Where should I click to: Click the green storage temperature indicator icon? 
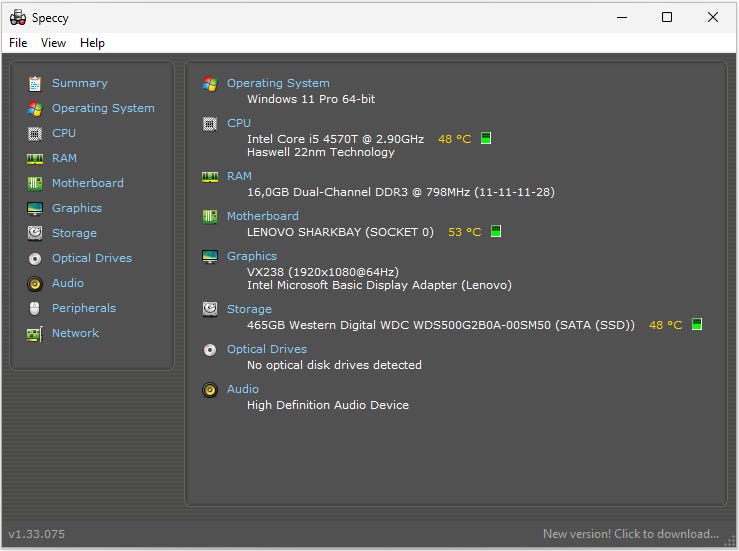697,324
